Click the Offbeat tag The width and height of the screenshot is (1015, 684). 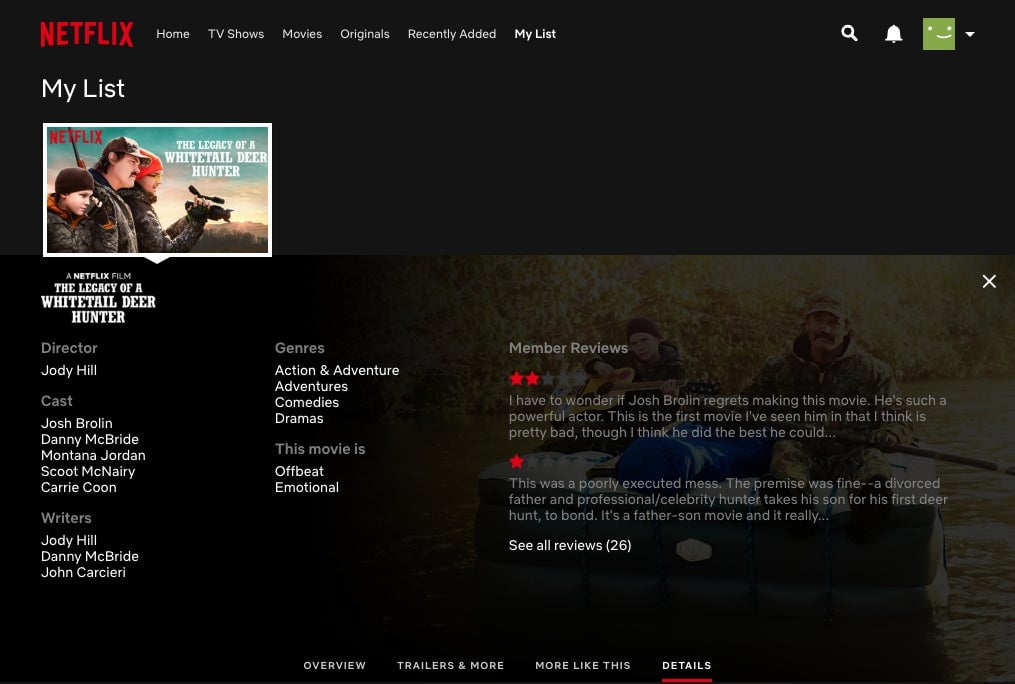pos(298,471)
